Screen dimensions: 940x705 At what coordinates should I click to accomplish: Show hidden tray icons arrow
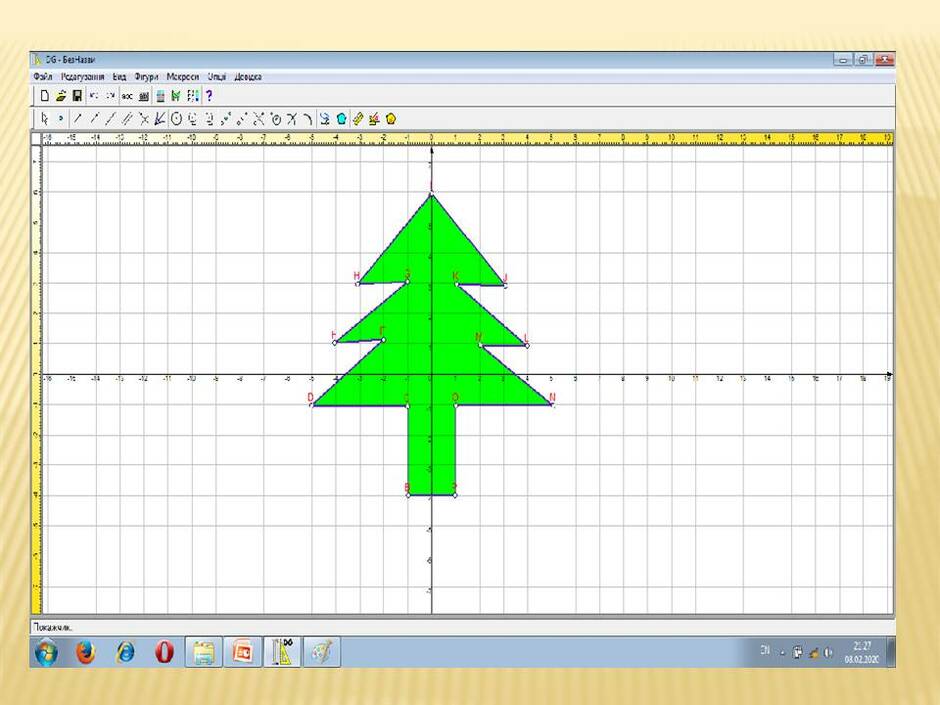[782, 653]
